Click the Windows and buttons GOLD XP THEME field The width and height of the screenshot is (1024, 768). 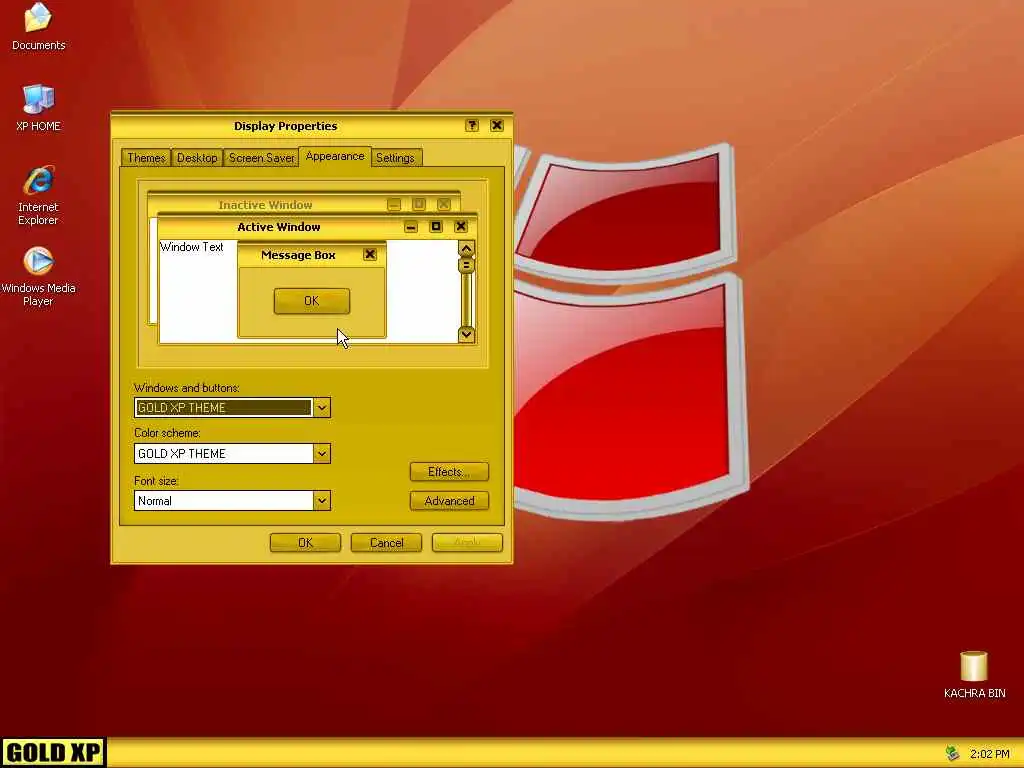point(223,408)
